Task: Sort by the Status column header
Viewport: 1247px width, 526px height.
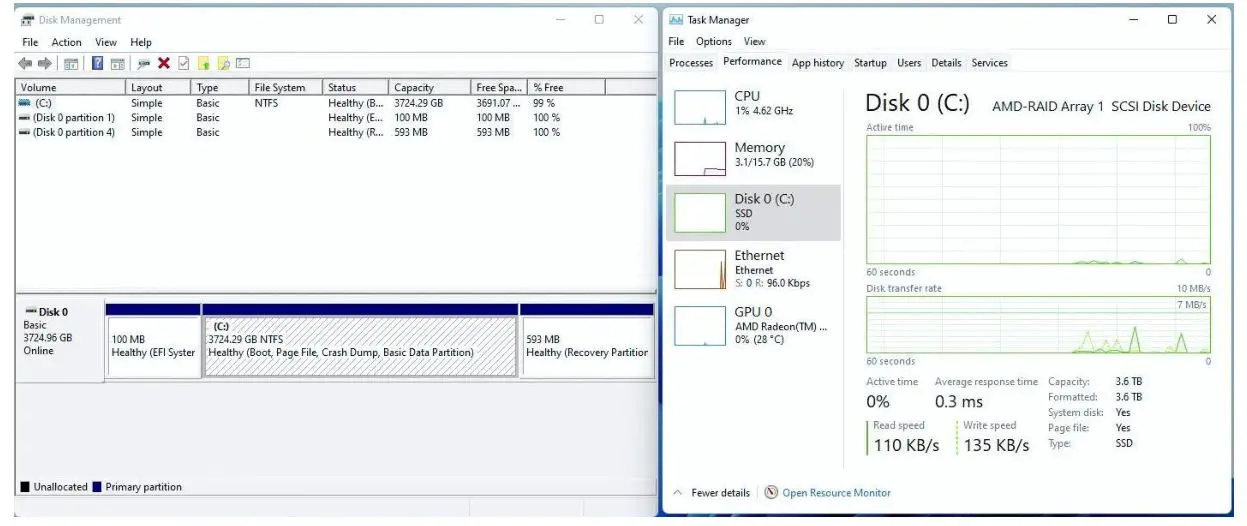Action: 357,87
